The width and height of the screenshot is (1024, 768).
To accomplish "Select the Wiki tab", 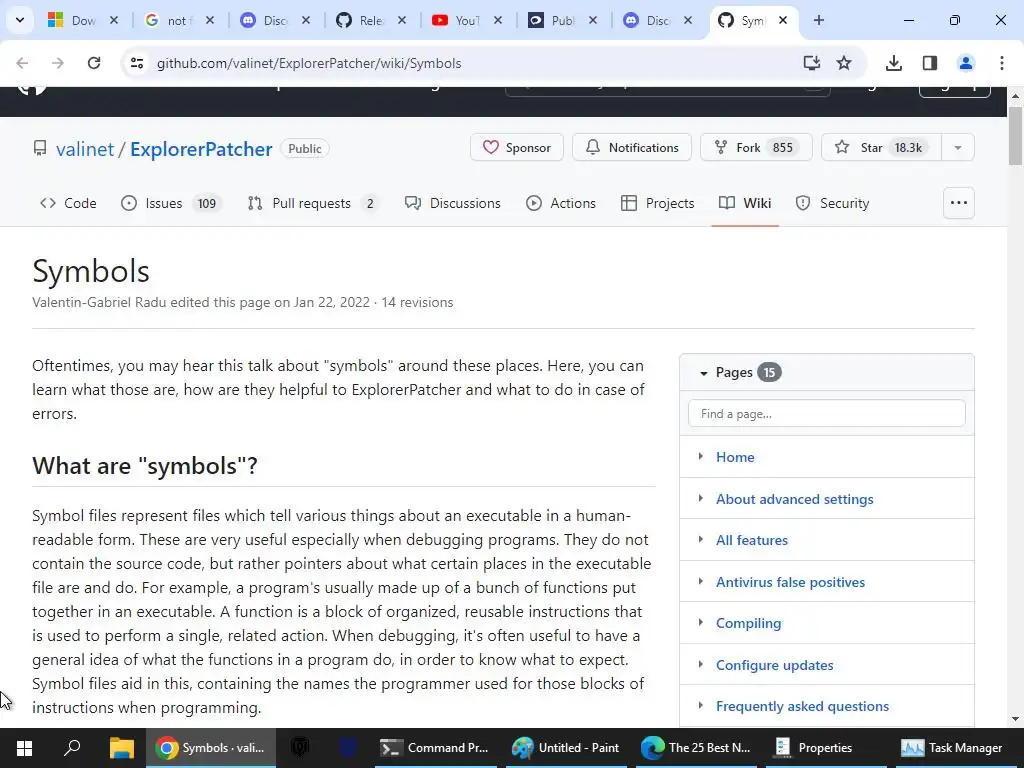I will pyautogui.click(x=745, y=203).
